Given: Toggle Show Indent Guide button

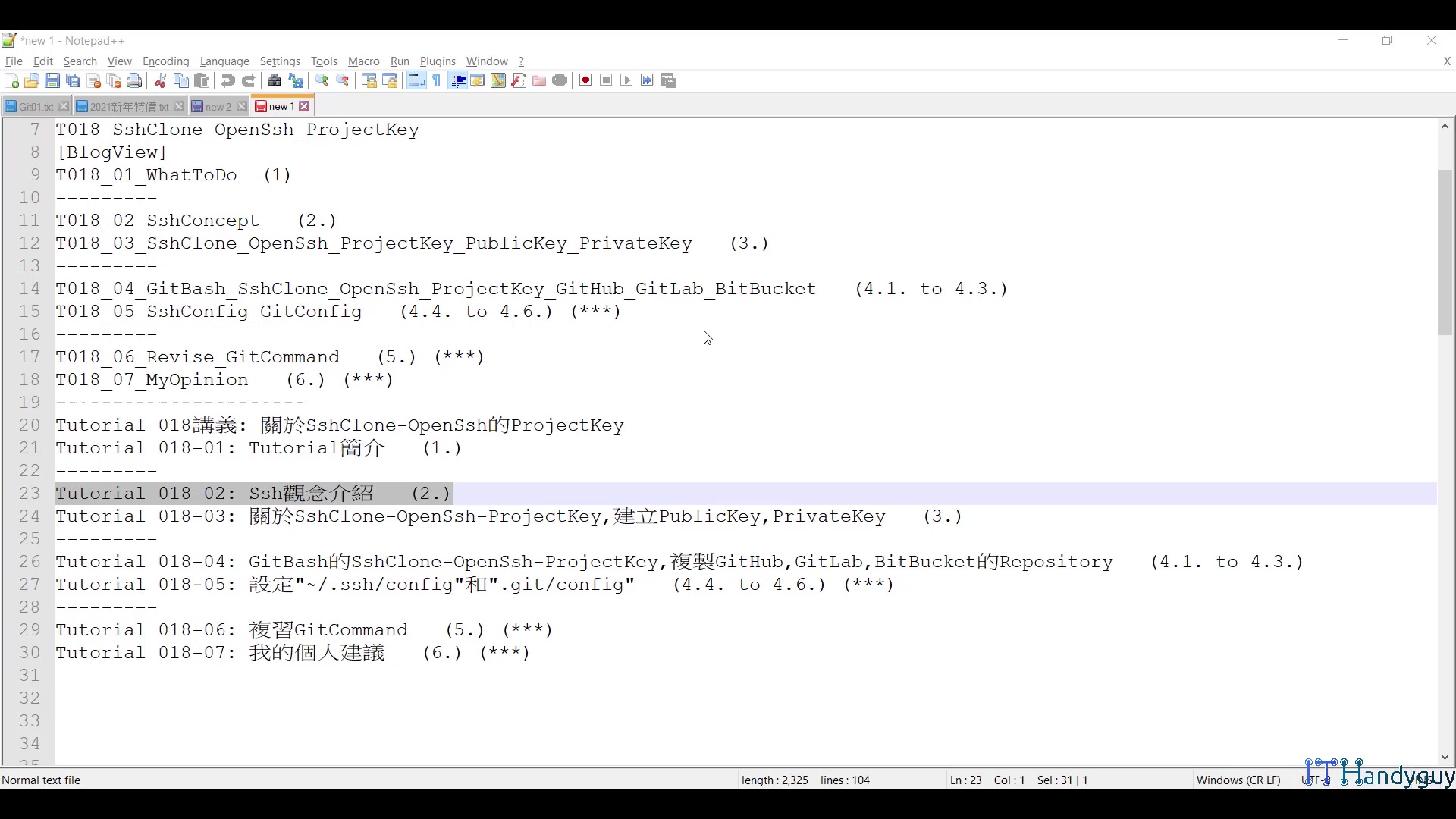Looking at the screenshot, I should (457, 80).
